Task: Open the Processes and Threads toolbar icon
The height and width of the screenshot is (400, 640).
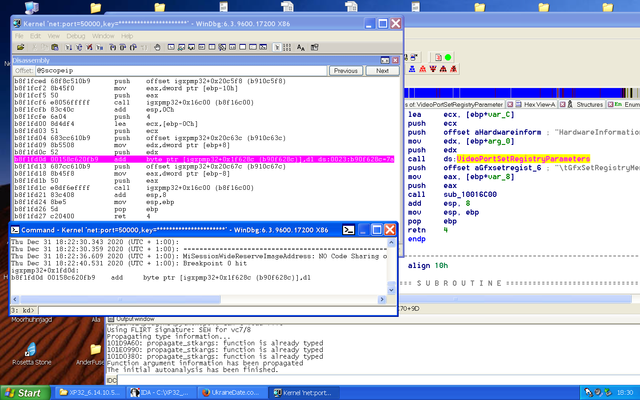Action: click(x=253, y=47)
